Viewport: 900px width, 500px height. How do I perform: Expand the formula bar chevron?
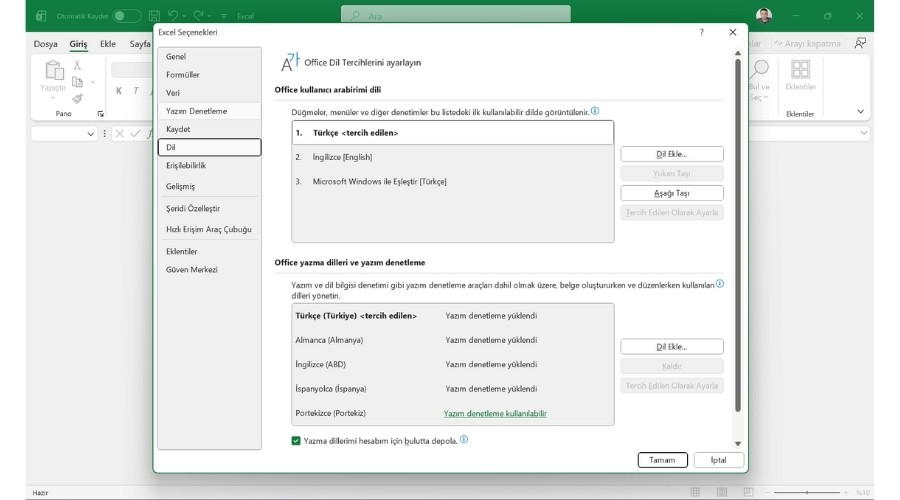click(x=864, y=134)
